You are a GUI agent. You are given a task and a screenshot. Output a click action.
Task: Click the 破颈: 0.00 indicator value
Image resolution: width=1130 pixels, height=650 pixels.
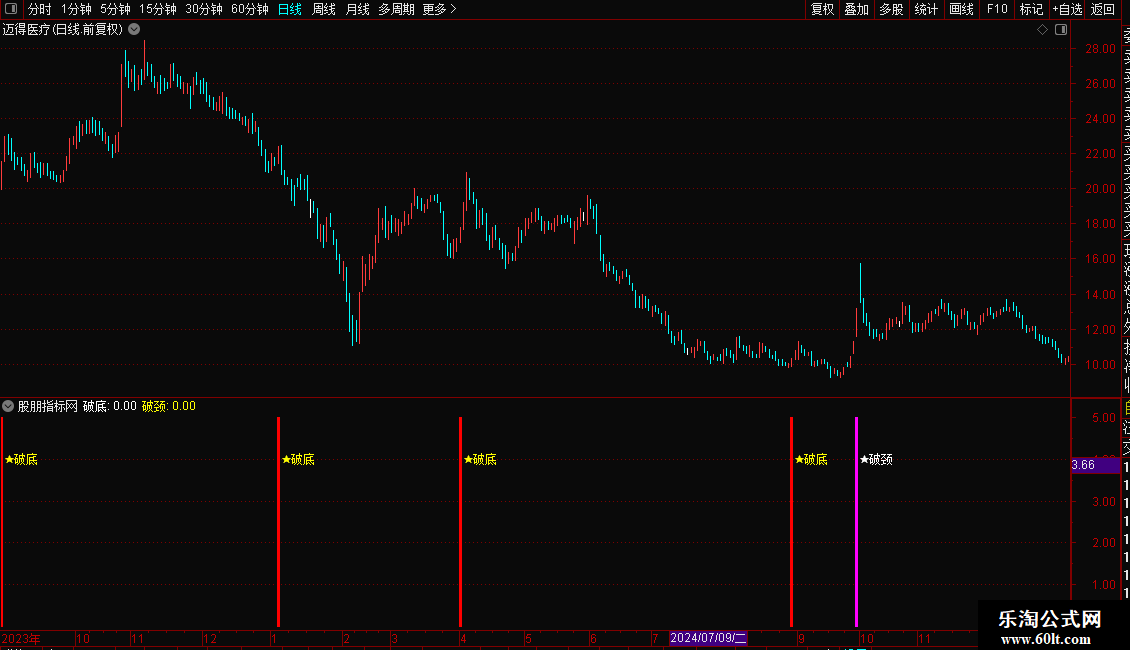169,406
